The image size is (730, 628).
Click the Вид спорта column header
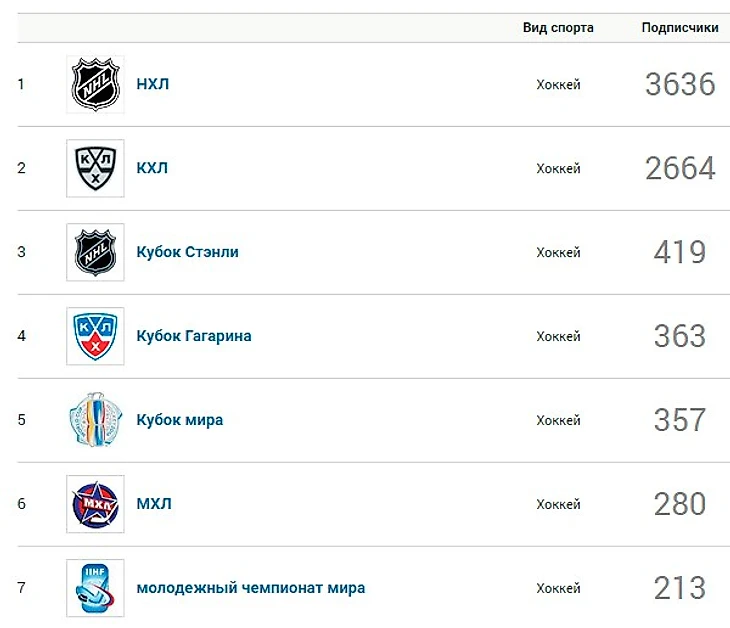(558, 28)
